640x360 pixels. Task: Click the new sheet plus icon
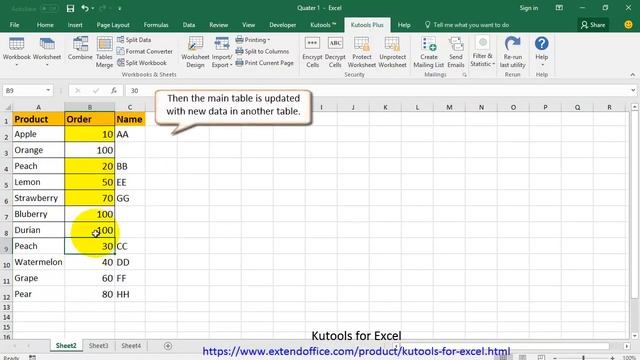tap(168, 346)
